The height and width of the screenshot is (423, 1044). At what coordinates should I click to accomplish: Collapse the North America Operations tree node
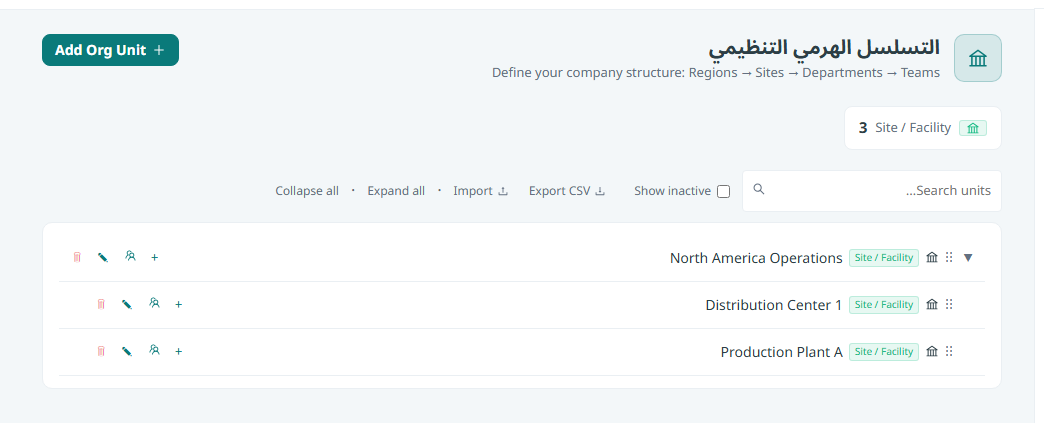(x=968, y=257)
